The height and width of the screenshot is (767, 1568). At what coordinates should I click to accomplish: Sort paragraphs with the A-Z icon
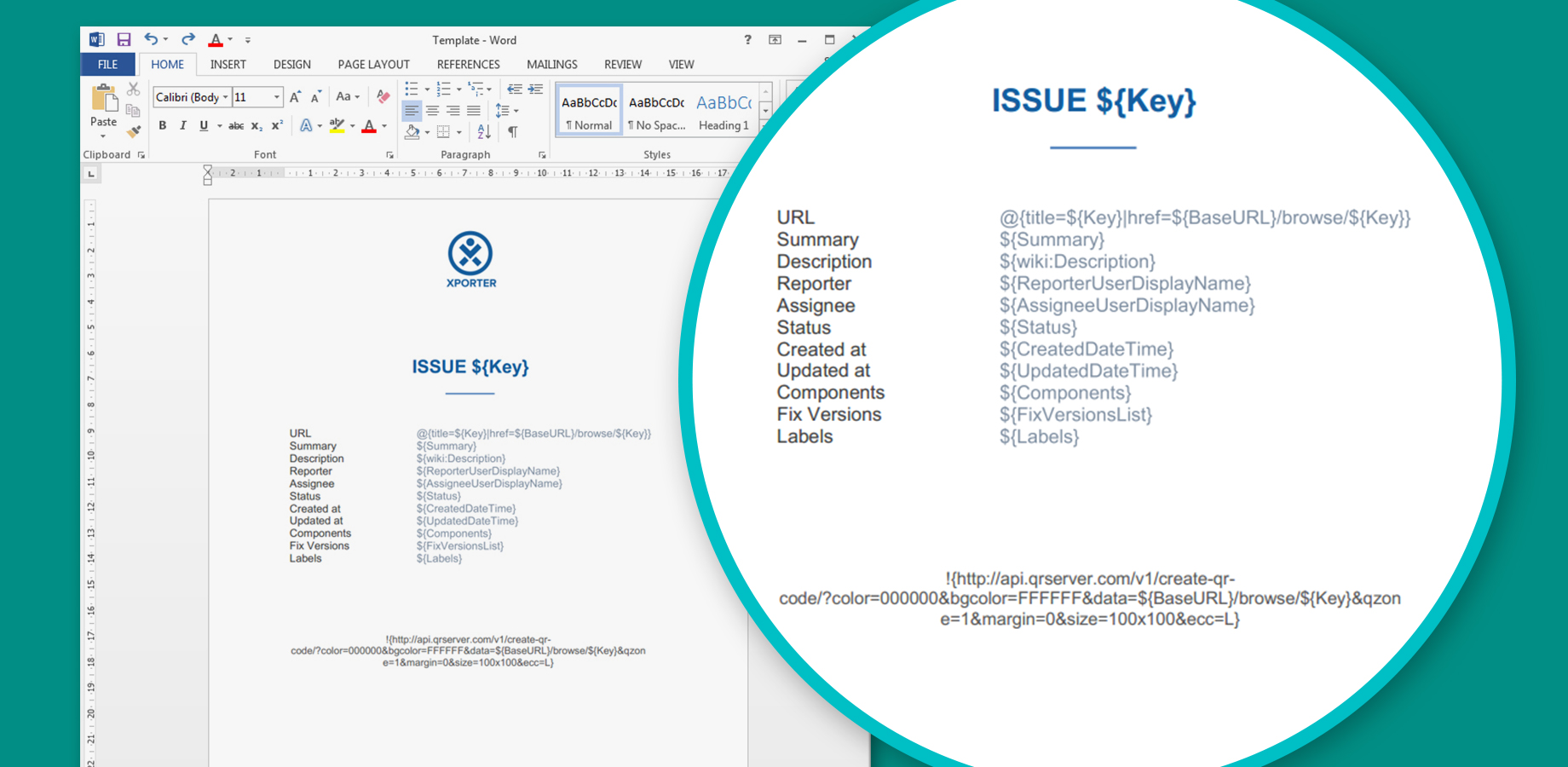click(x=484, y=131)
